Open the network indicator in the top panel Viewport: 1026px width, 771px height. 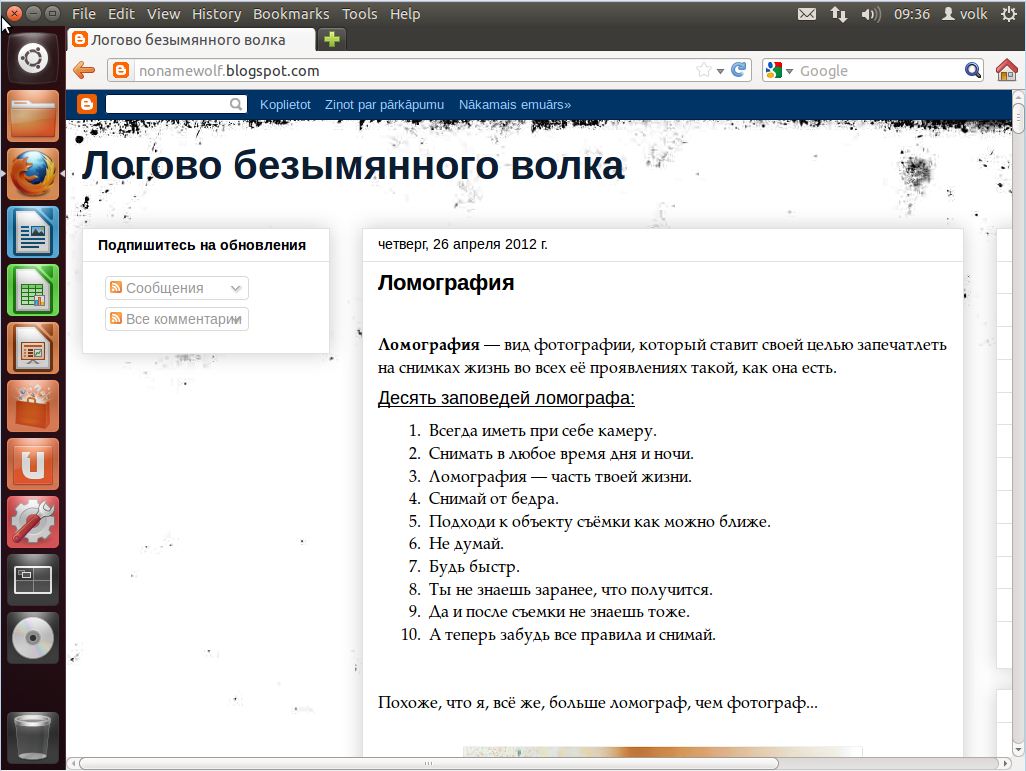point(839,14)
